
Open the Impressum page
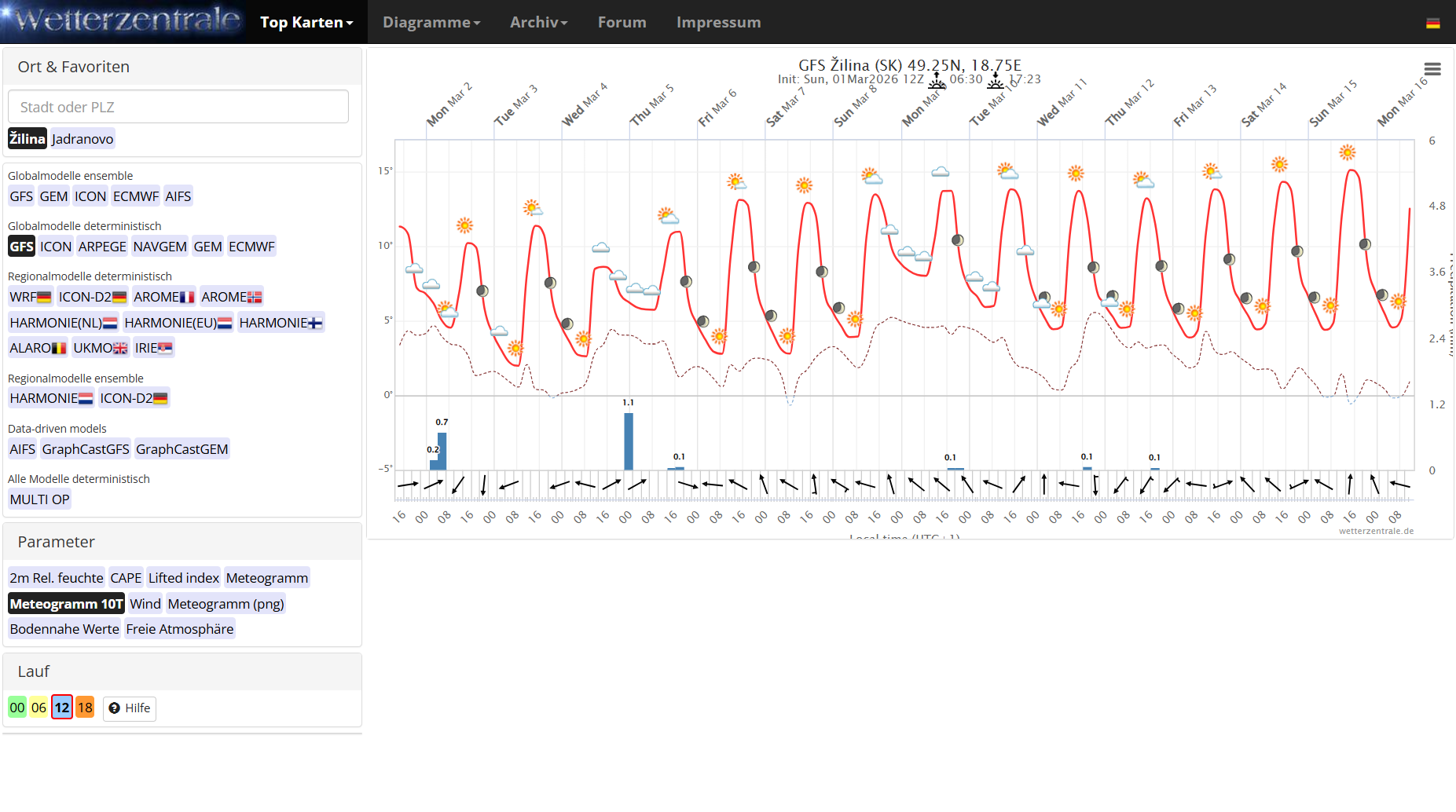tap(718, 22)
